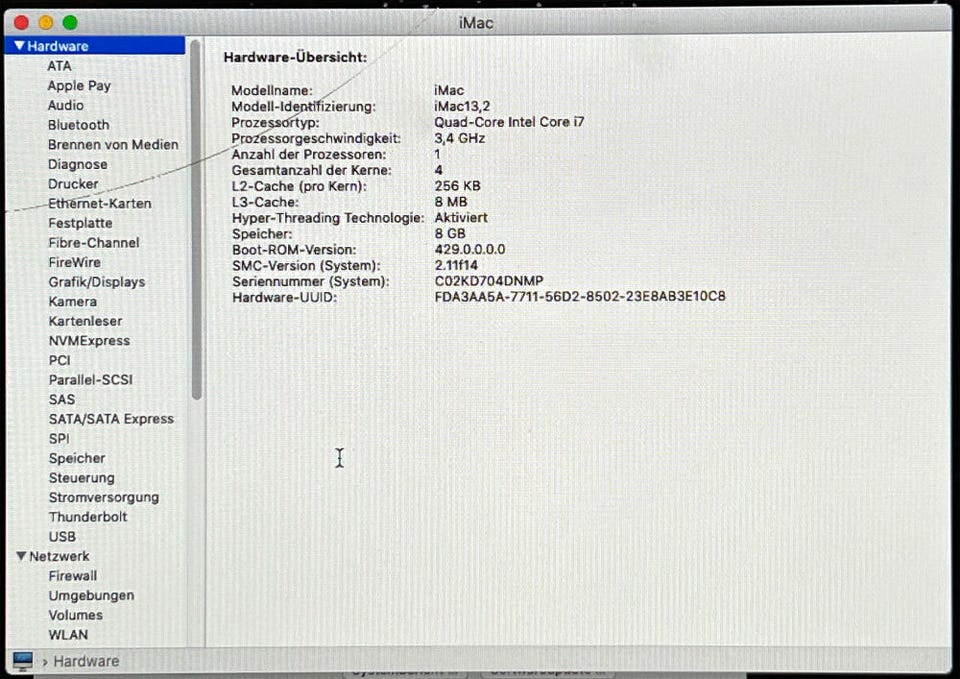Select SAS in the sidebar
This screenshot has width=960, height=679.
pyautogui.click(x=62, y=399)
